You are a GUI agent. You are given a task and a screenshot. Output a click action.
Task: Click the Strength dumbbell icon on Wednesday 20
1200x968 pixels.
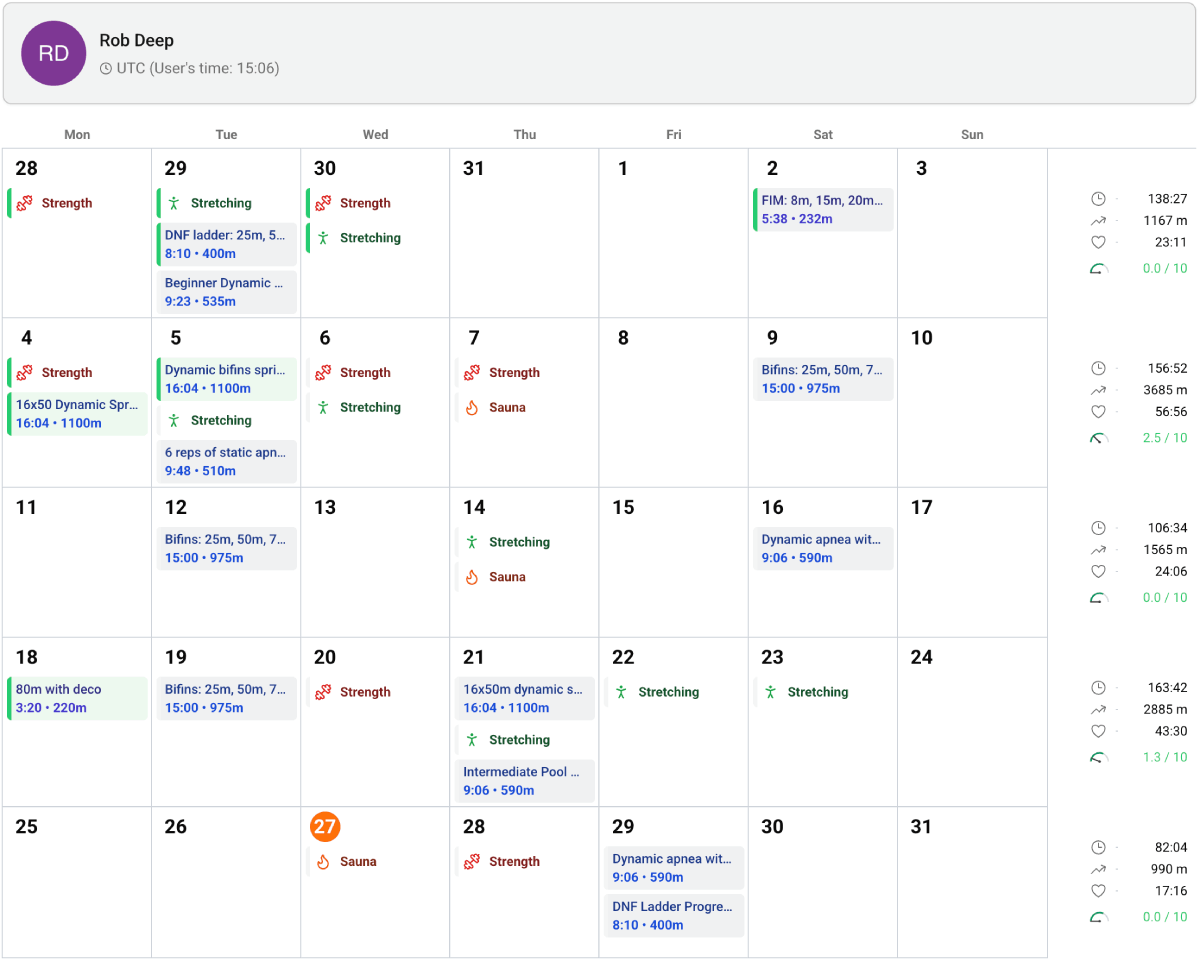(325, 692)
